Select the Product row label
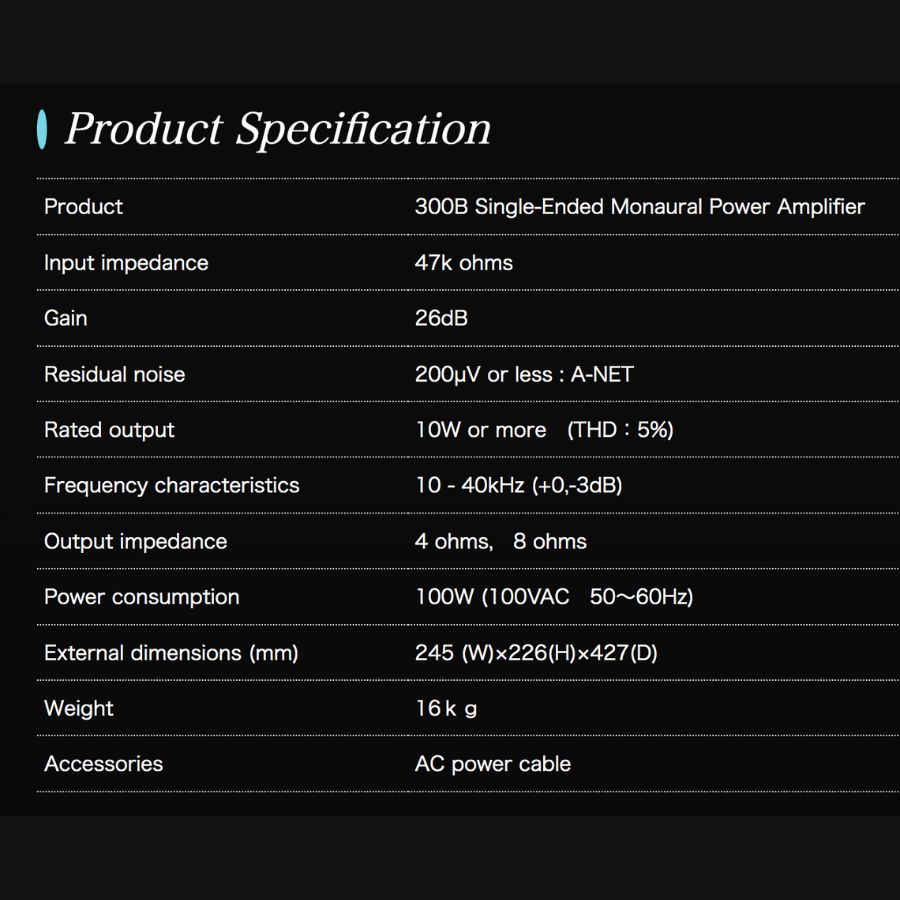 pyautogui.click(x=84, y=207)
